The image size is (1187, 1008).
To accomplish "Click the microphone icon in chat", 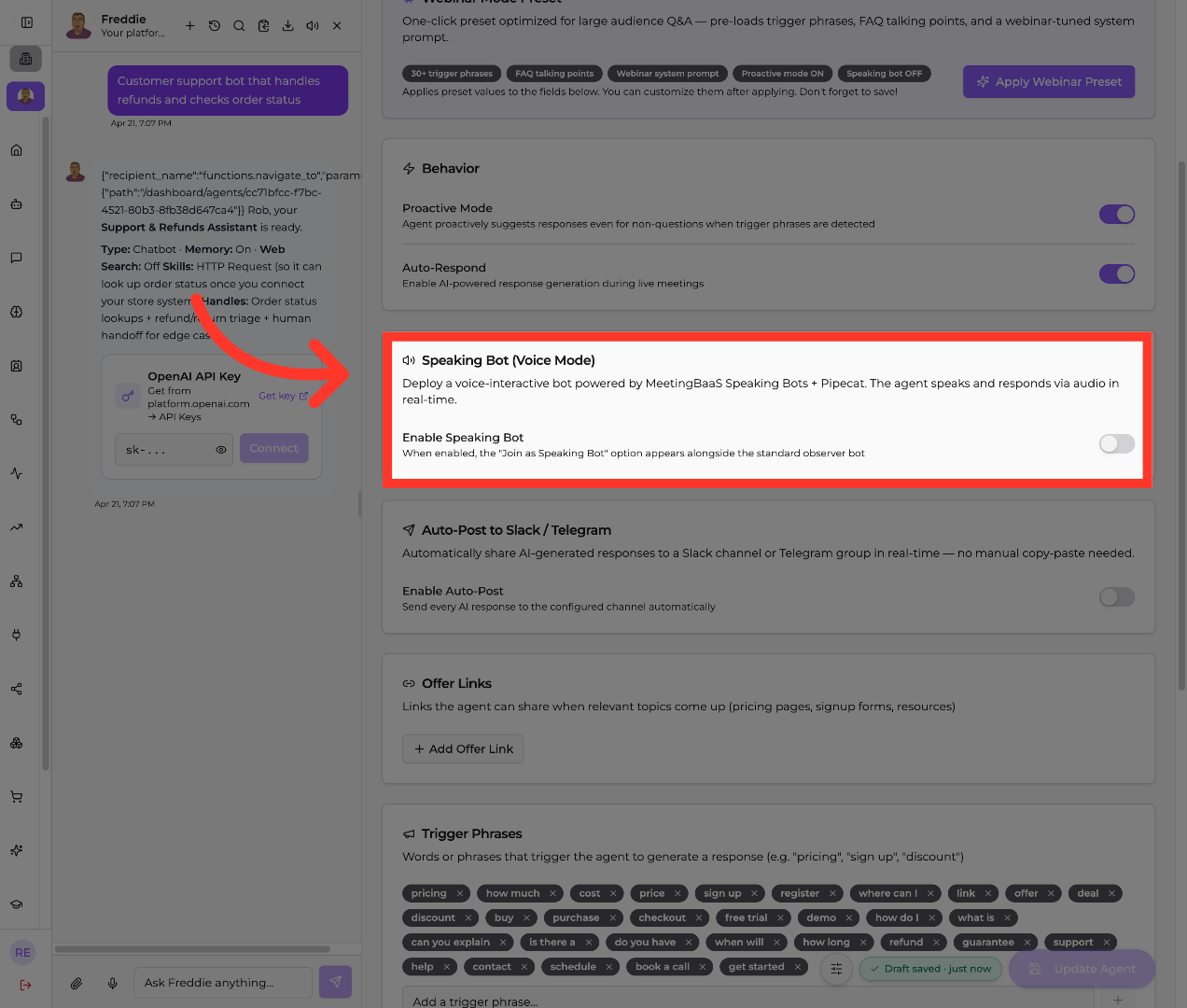I will pos(113,983).
